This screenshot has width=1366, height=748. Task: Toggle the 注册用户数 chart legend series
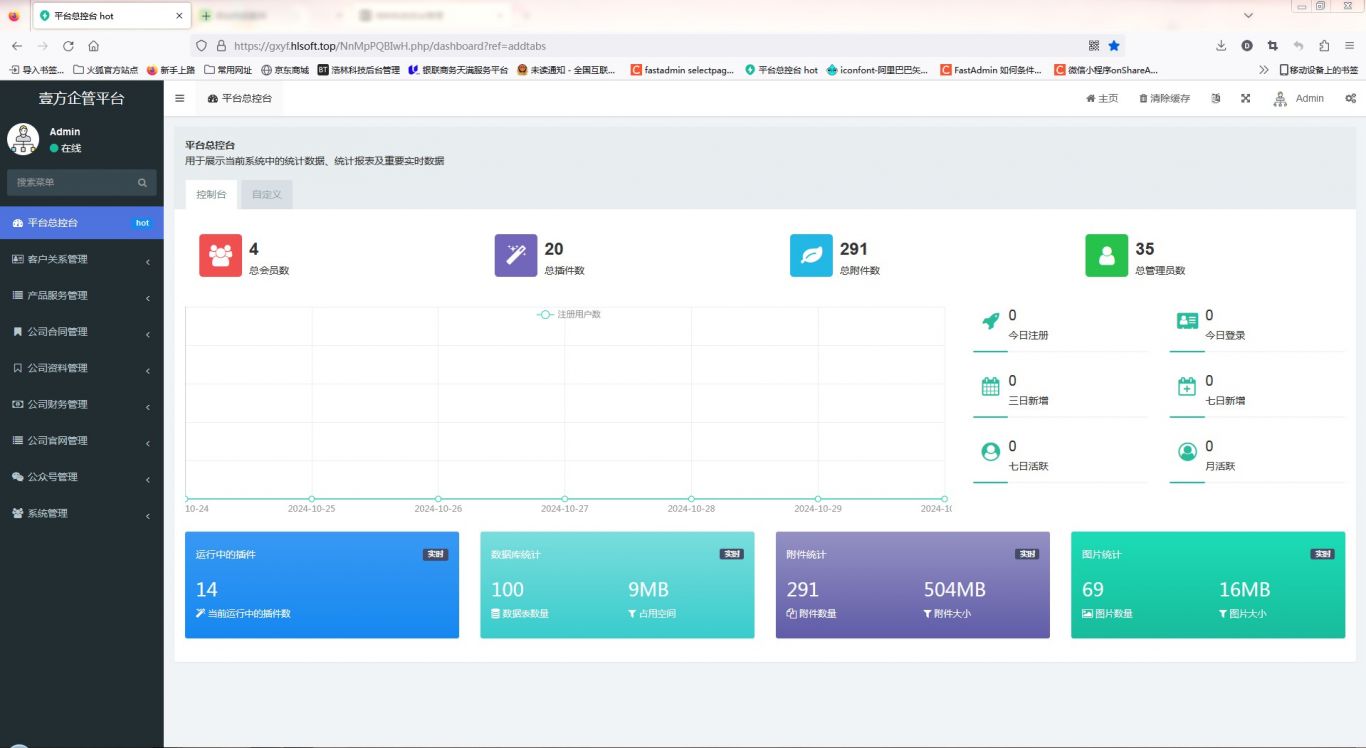(569, 314)
